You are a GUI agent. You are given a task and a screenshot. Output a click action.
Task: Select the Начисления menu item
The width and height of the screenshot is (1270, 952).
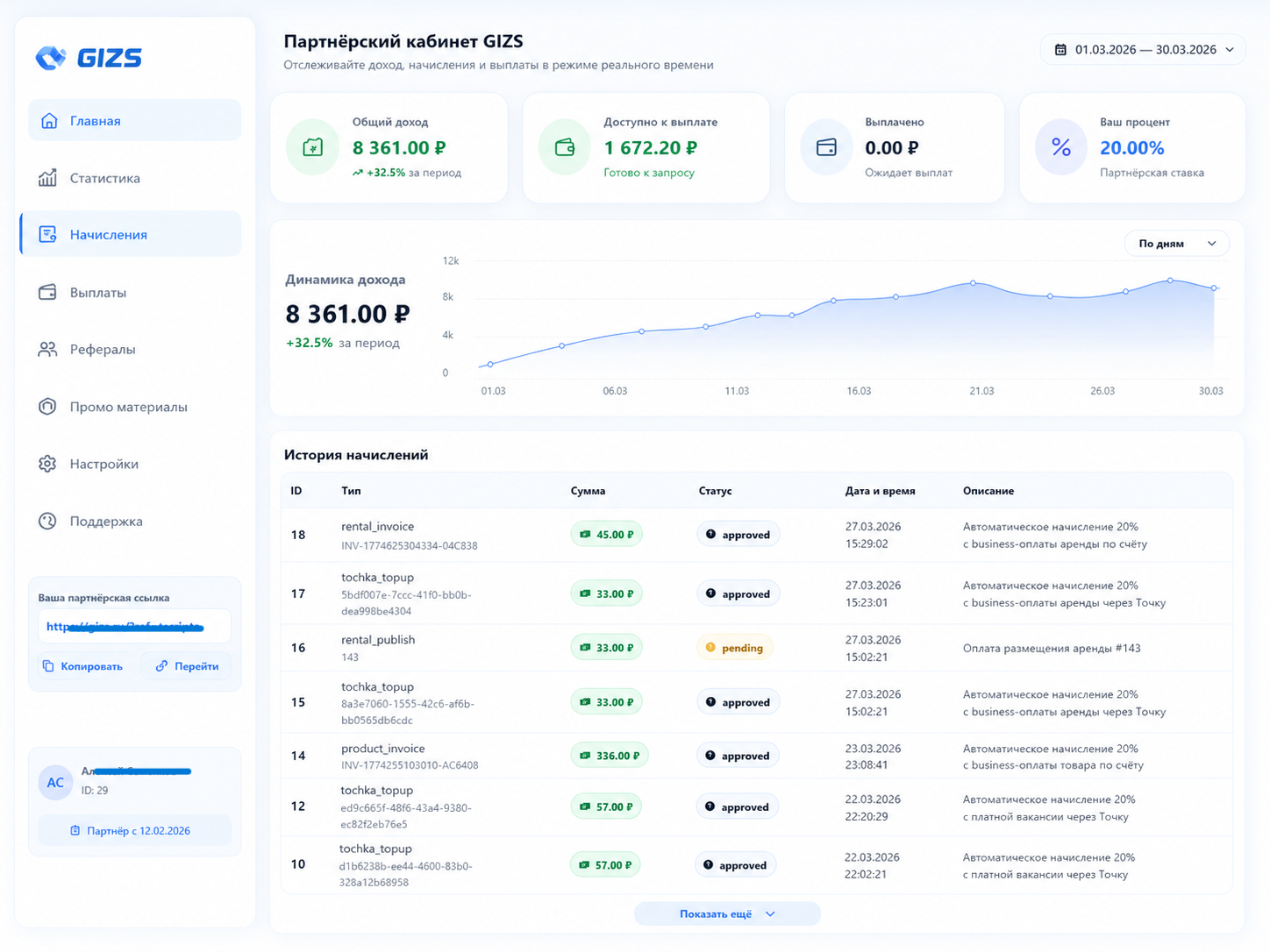(131, 234)
